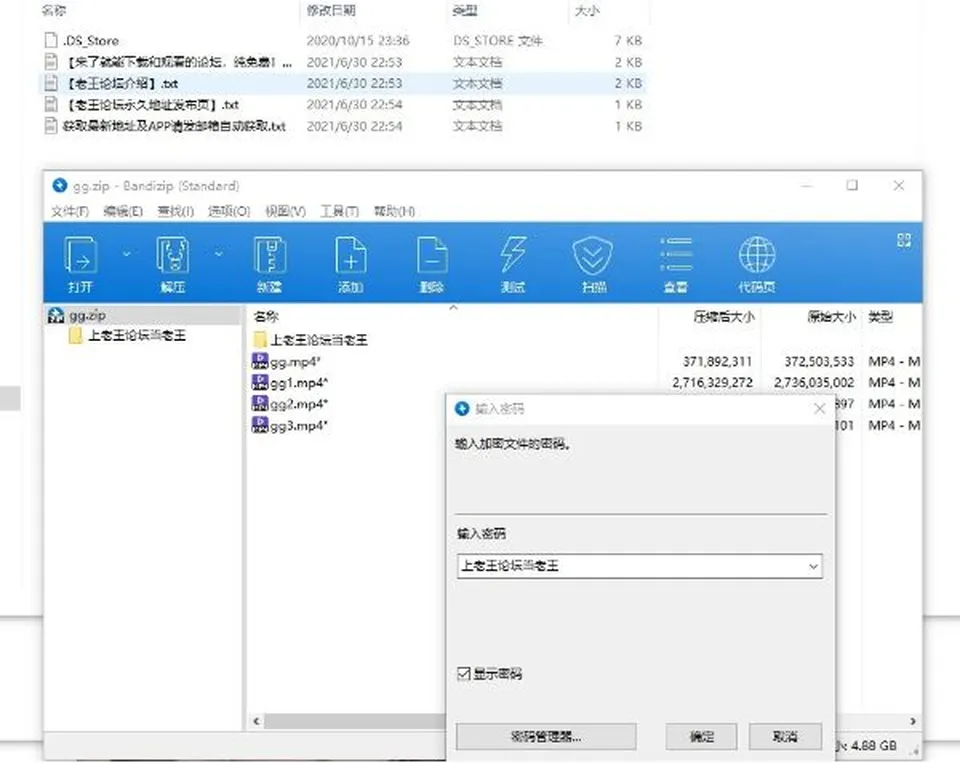Click the Modified date (修改日期) header in Explorer

[x=331, y=10]
